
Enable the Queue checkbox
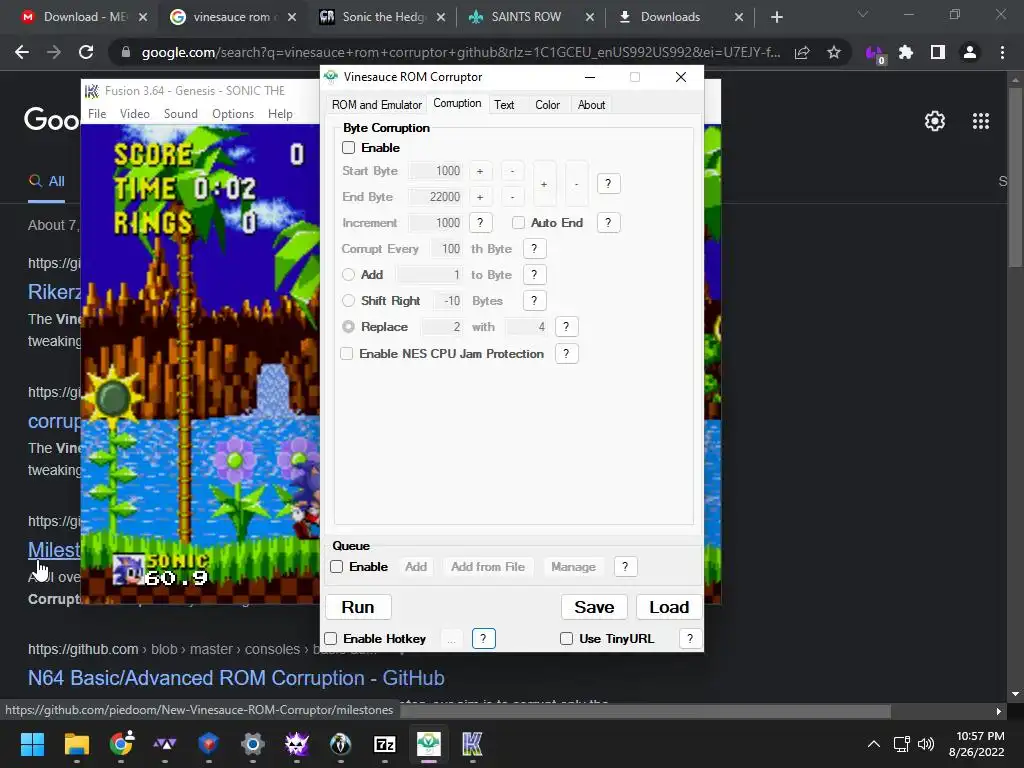tap(336, 567)
